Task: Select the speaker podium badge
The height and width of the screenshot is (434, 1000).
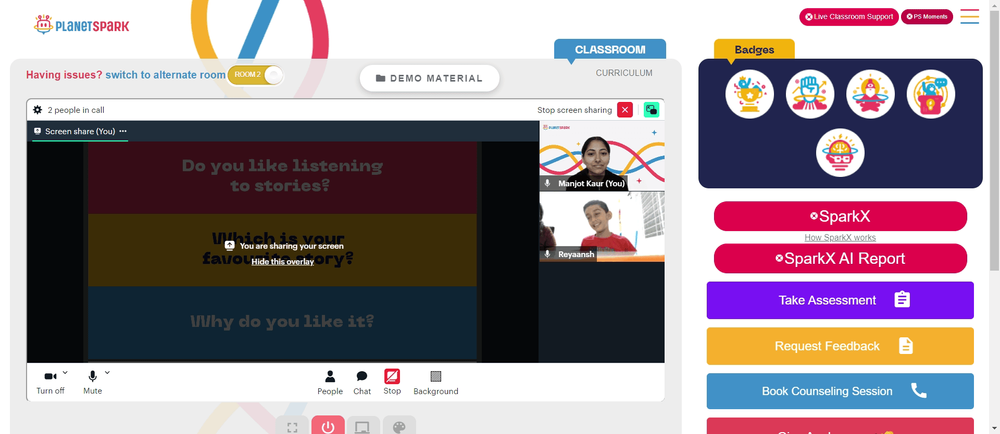Action: click(930, 94)
